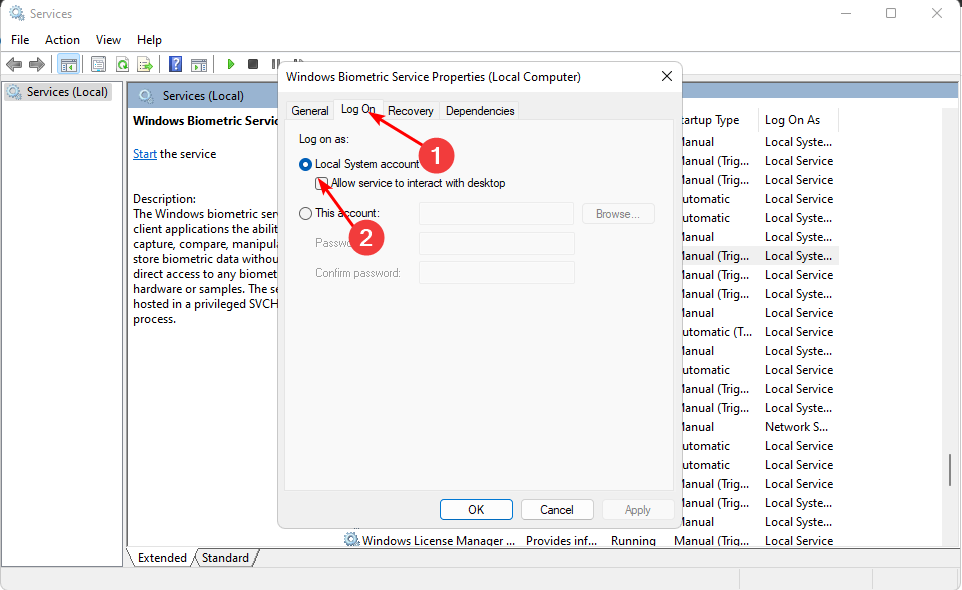This screenshot has height=590, width=962.
Task: Click the icon in the Services (Local) header
Action: [x=146, y=96]
